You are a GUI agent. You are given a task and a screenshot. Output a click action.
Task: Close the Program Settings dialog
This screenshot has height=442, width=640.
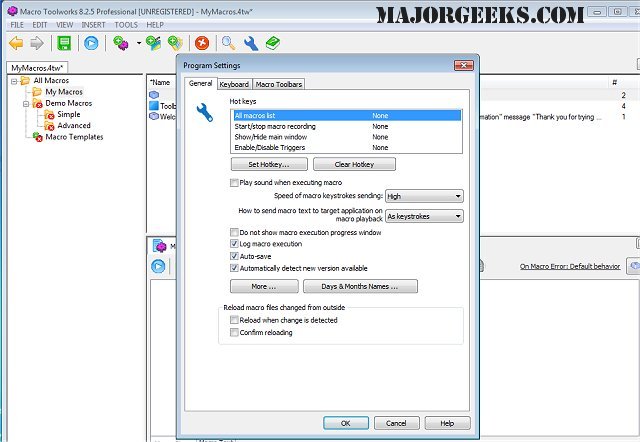tap(464, 65)
